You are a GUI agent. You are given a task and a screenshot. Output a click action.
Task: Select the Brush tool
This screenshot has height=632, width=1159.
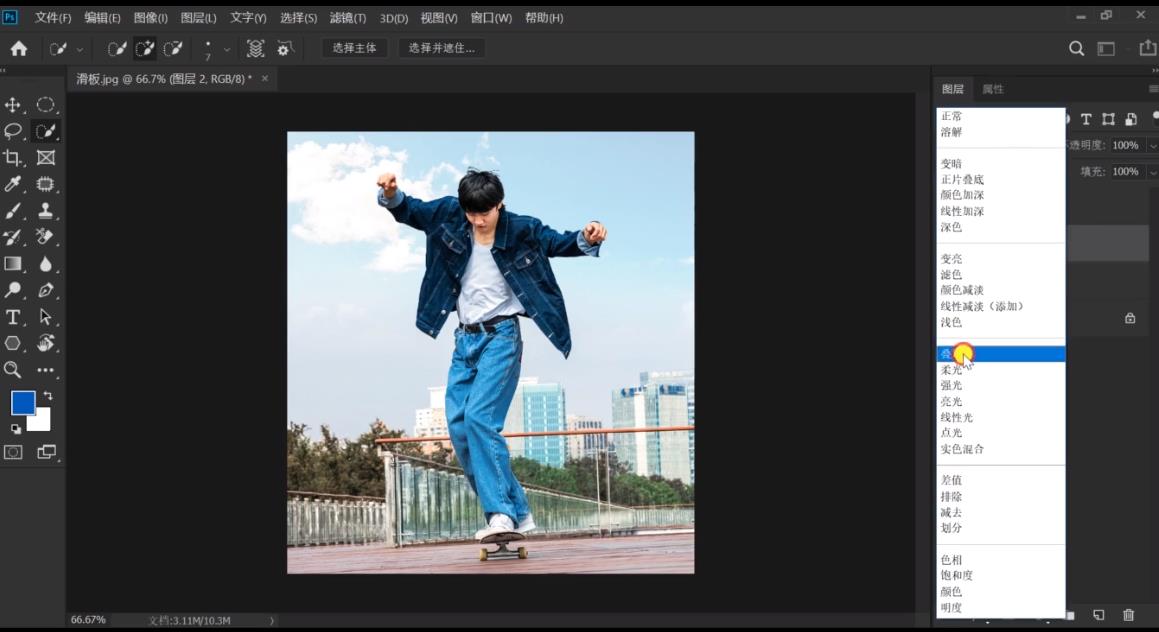[x=13, y=211]
